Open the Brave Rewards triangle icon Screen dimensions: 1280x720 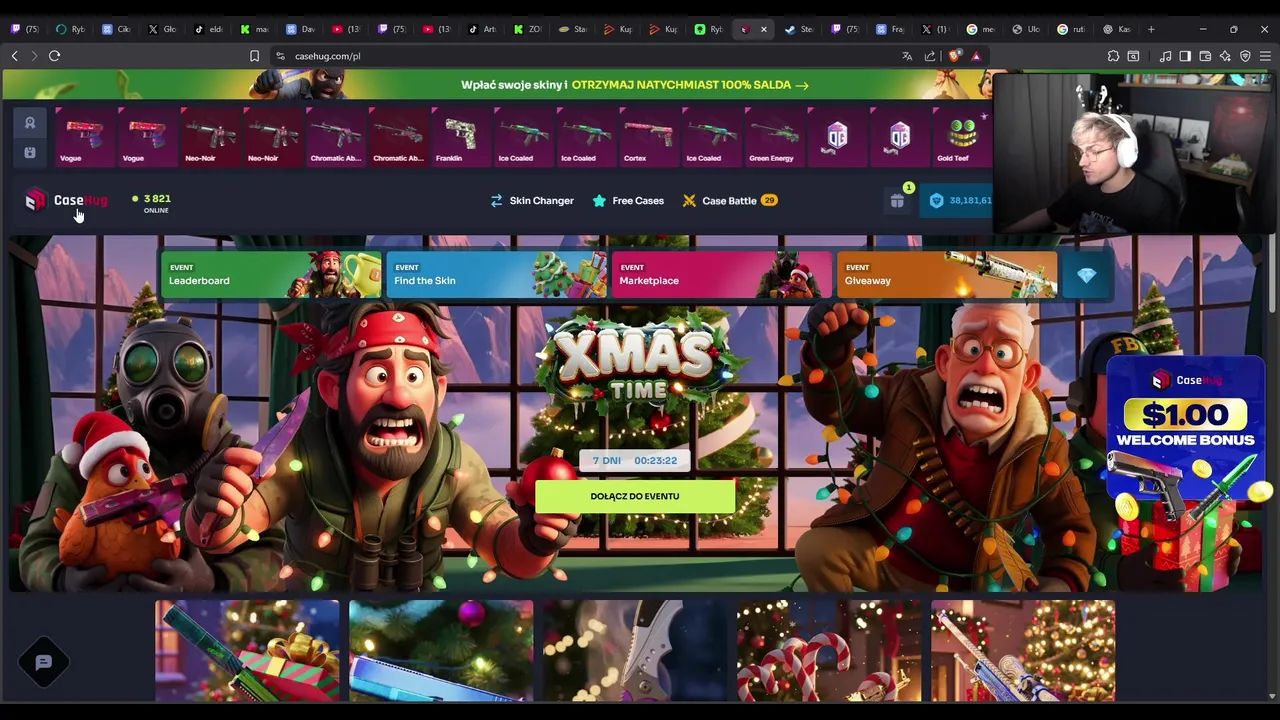point(976,56)
